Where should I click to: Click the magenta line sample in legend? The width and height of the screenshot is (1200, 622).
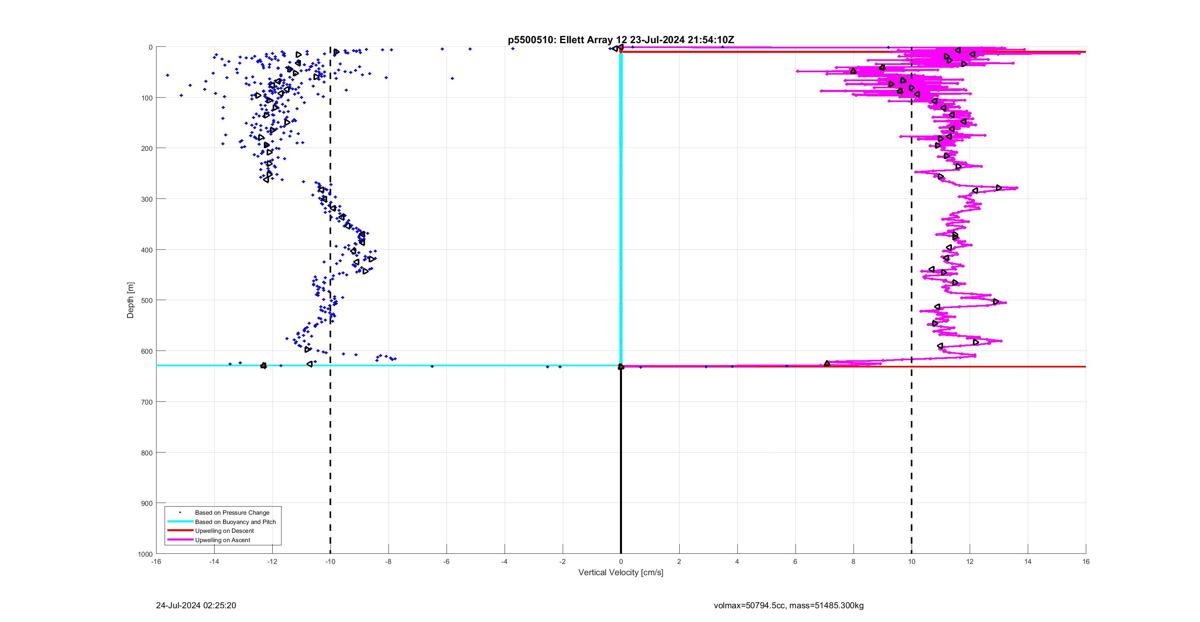click(x=179, y=540)
